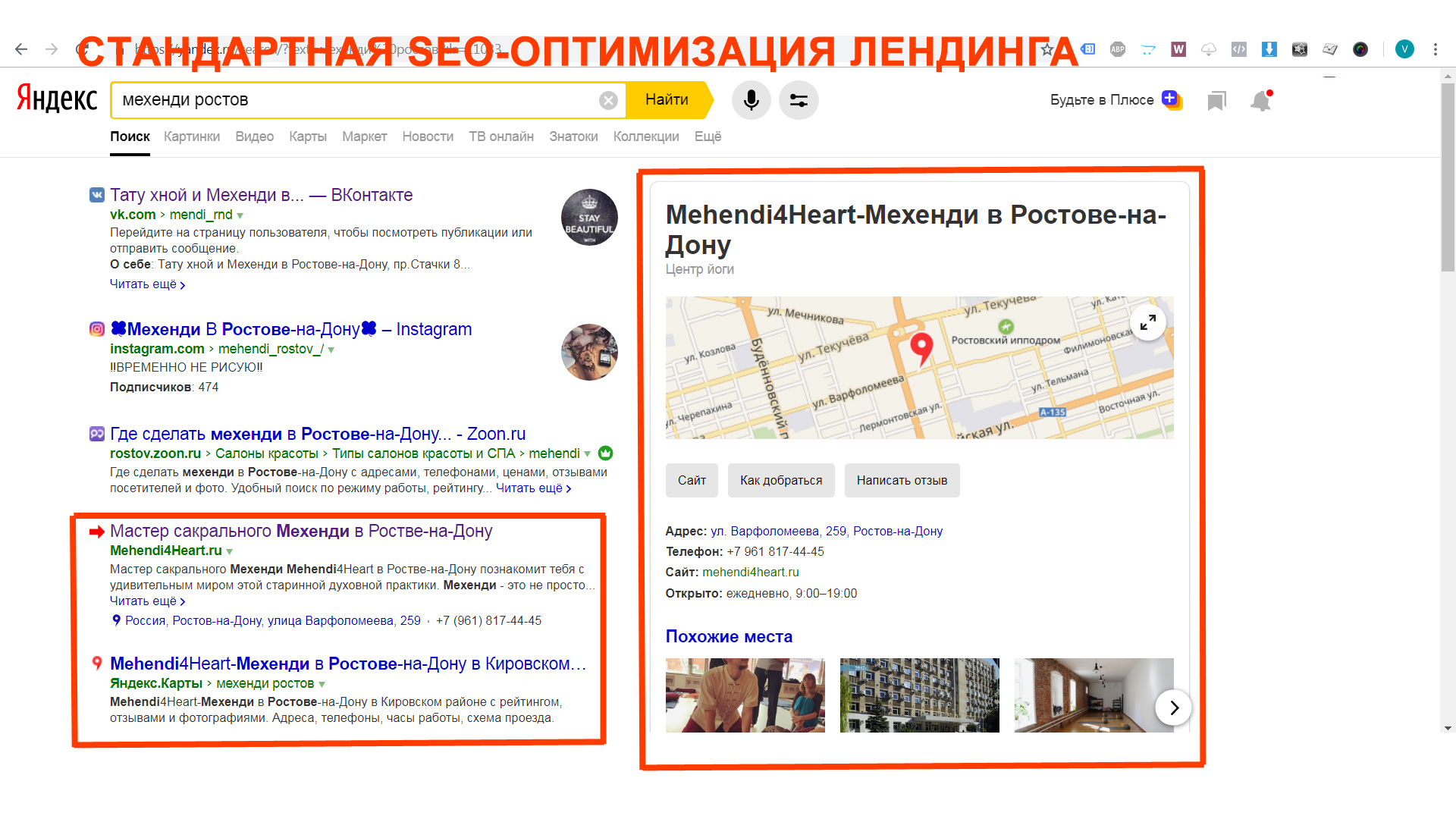This screenshot has height=819, width=1456.
Task: Click the VK favicon next to first result
Action: [97, 195]
